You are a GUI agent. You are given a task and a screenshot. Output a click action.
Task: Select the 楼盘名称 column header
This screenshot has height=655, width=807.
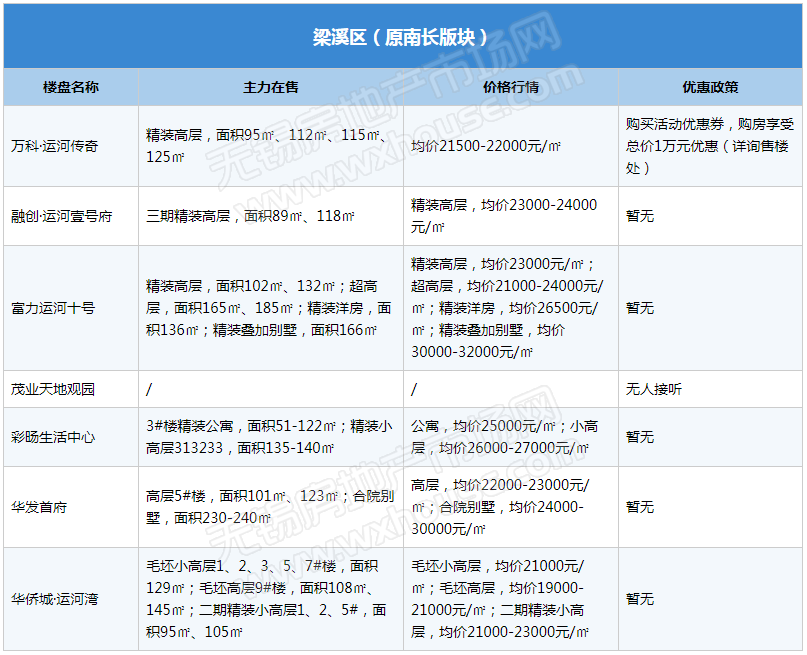pos(71,87)
